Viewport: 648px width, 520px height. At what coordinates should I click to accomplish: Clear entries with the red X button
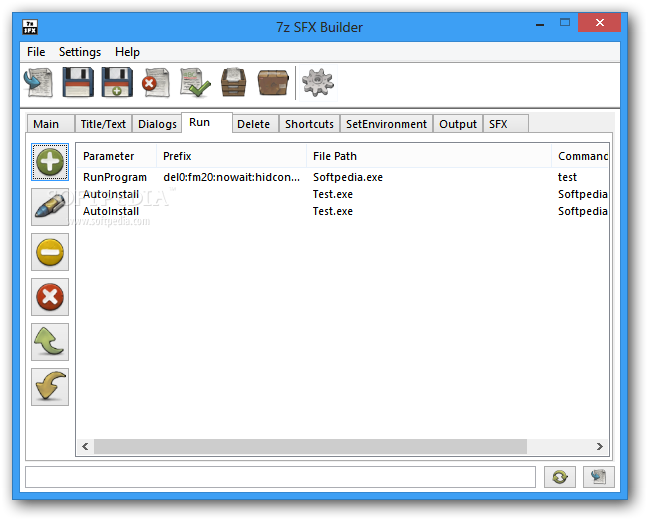[50, 297]
